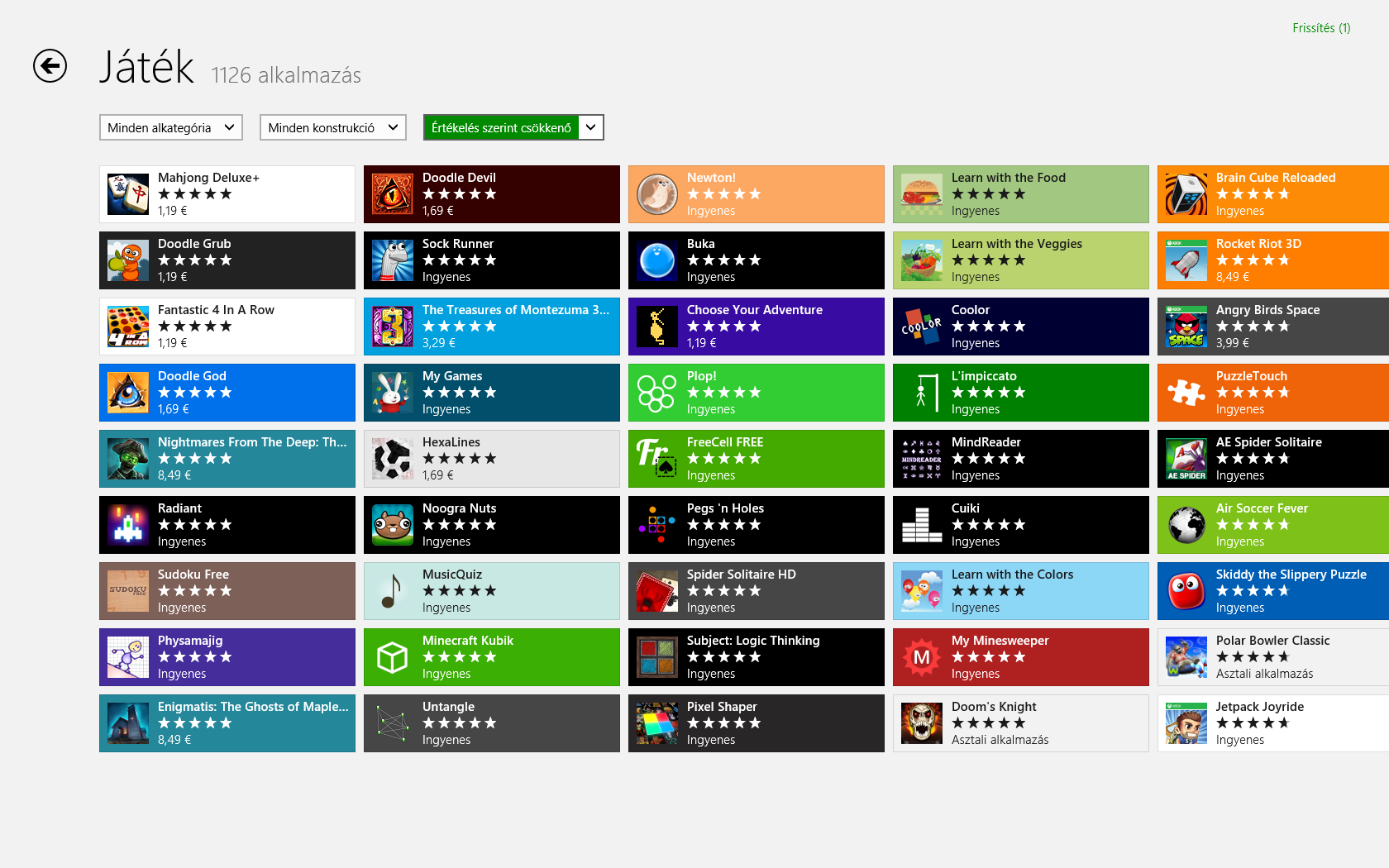The width and height of the screenshot is (1389, 868).
Task: Select the Newton! app icon
Action: [x=657, y=194]
